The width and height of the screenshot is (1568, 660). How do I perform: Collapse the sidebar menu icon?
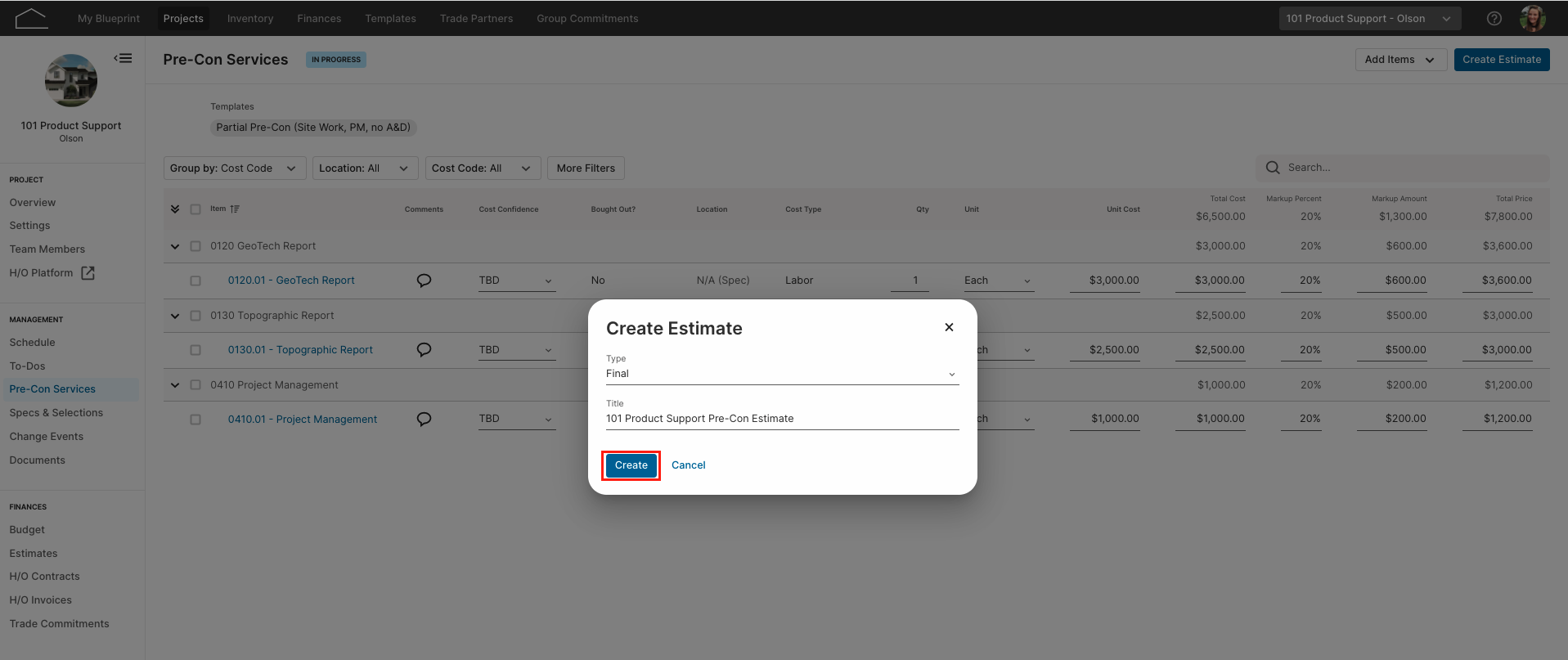123,58
